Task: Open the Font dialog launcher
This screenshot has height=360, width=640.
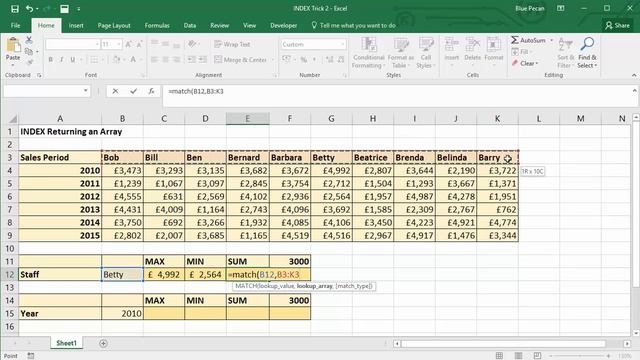Action: 142,76
